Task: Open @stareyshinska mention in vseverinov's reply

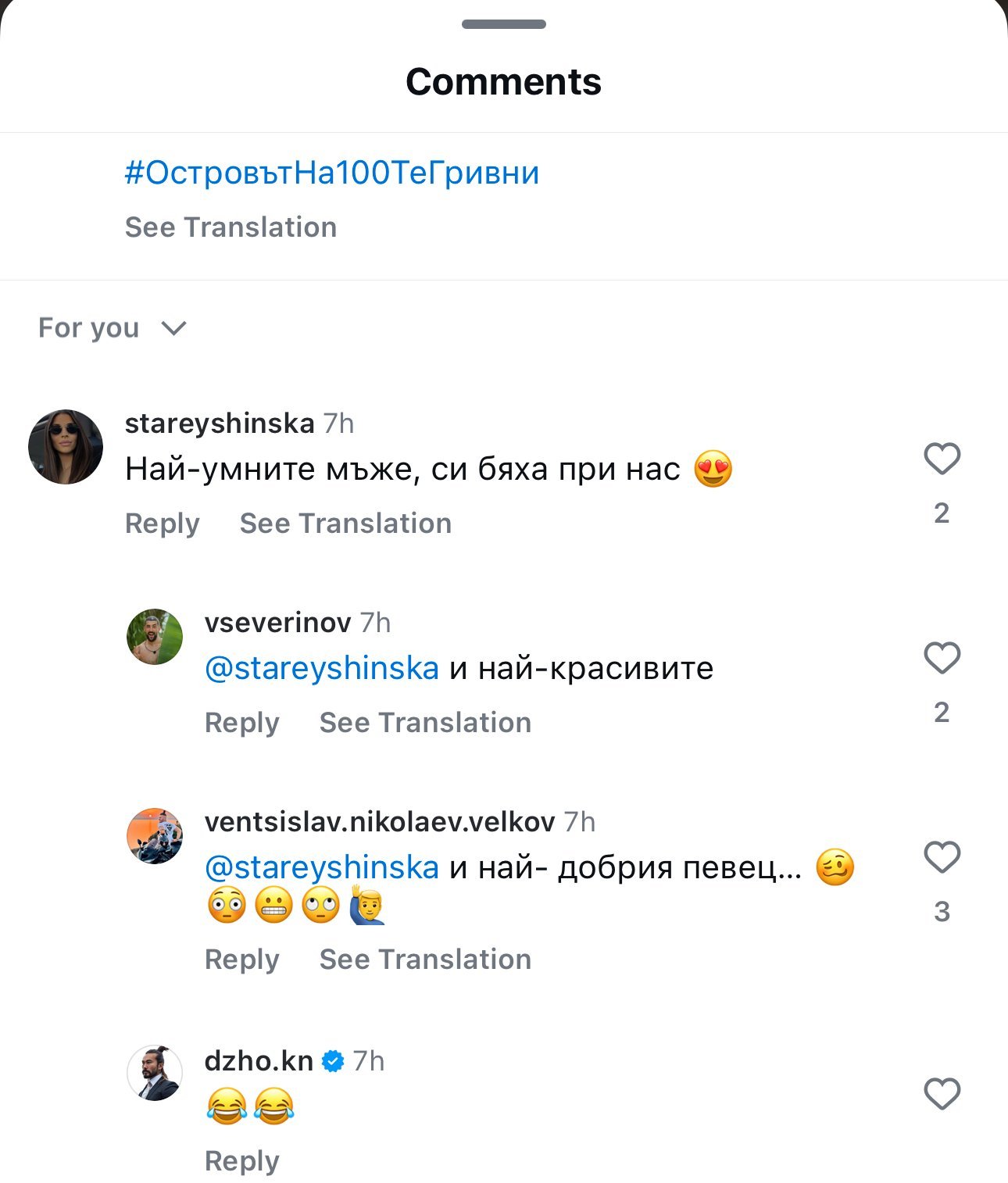Action: tap(321, 669)
